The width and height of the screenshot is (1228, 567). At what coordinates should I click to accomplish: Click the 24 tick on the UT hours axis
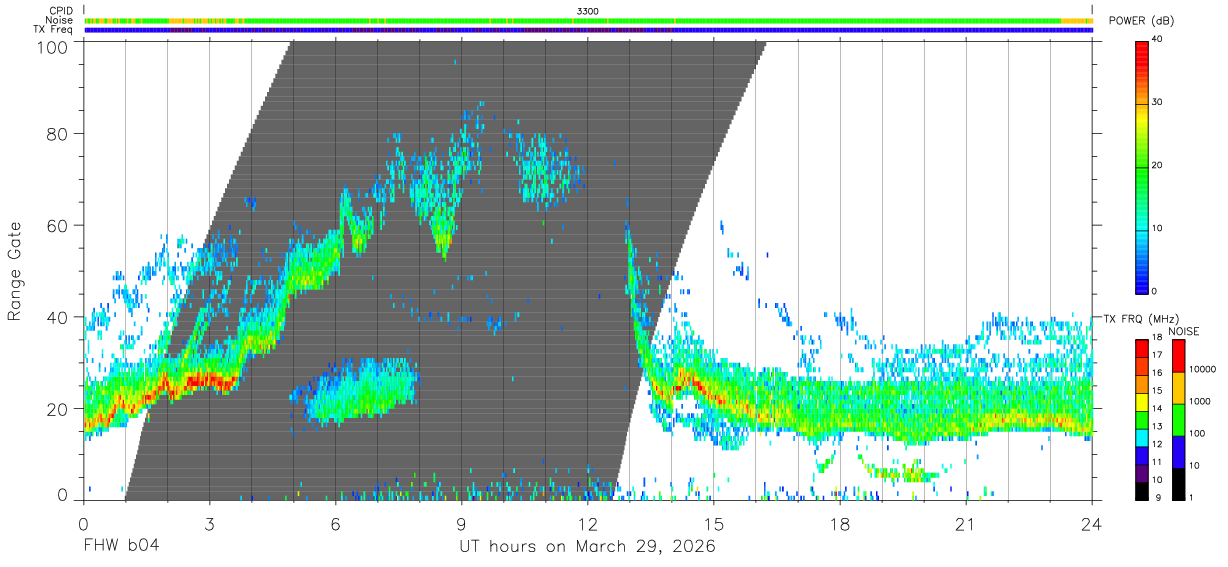pyautogui.click(x=1092, y=523)
